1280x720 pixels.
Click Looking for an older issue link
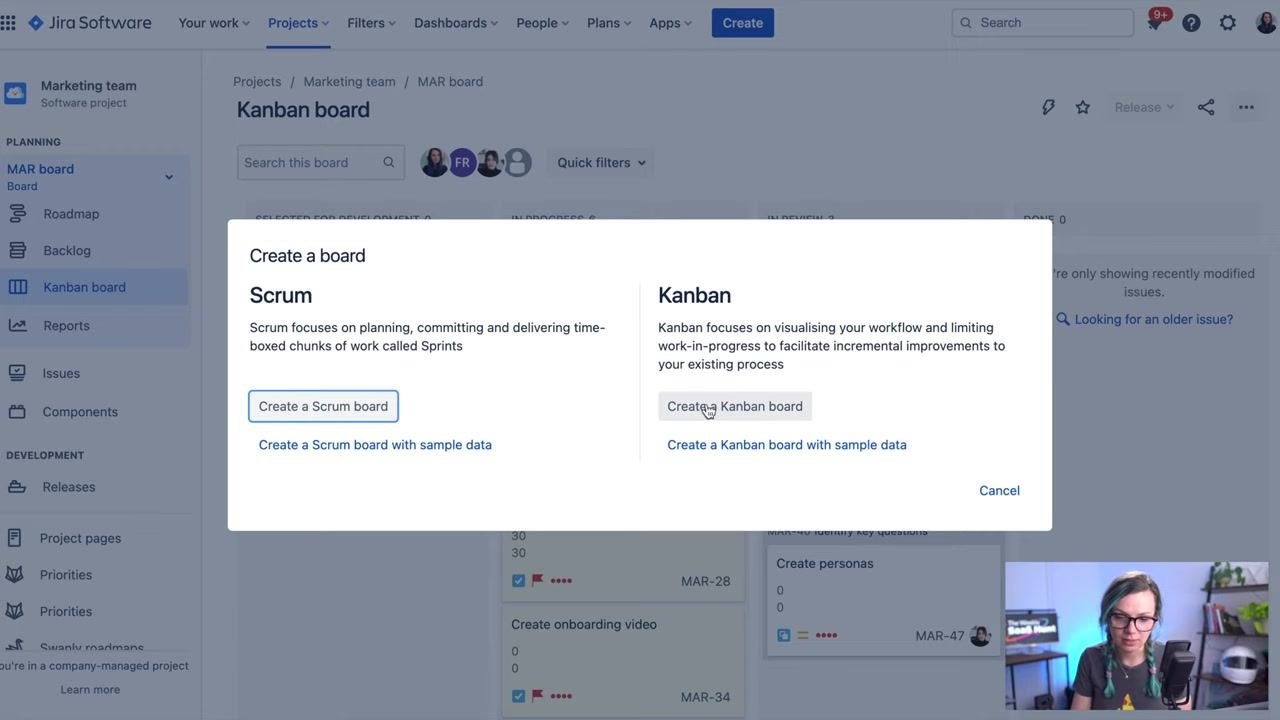click(1153, 319)
